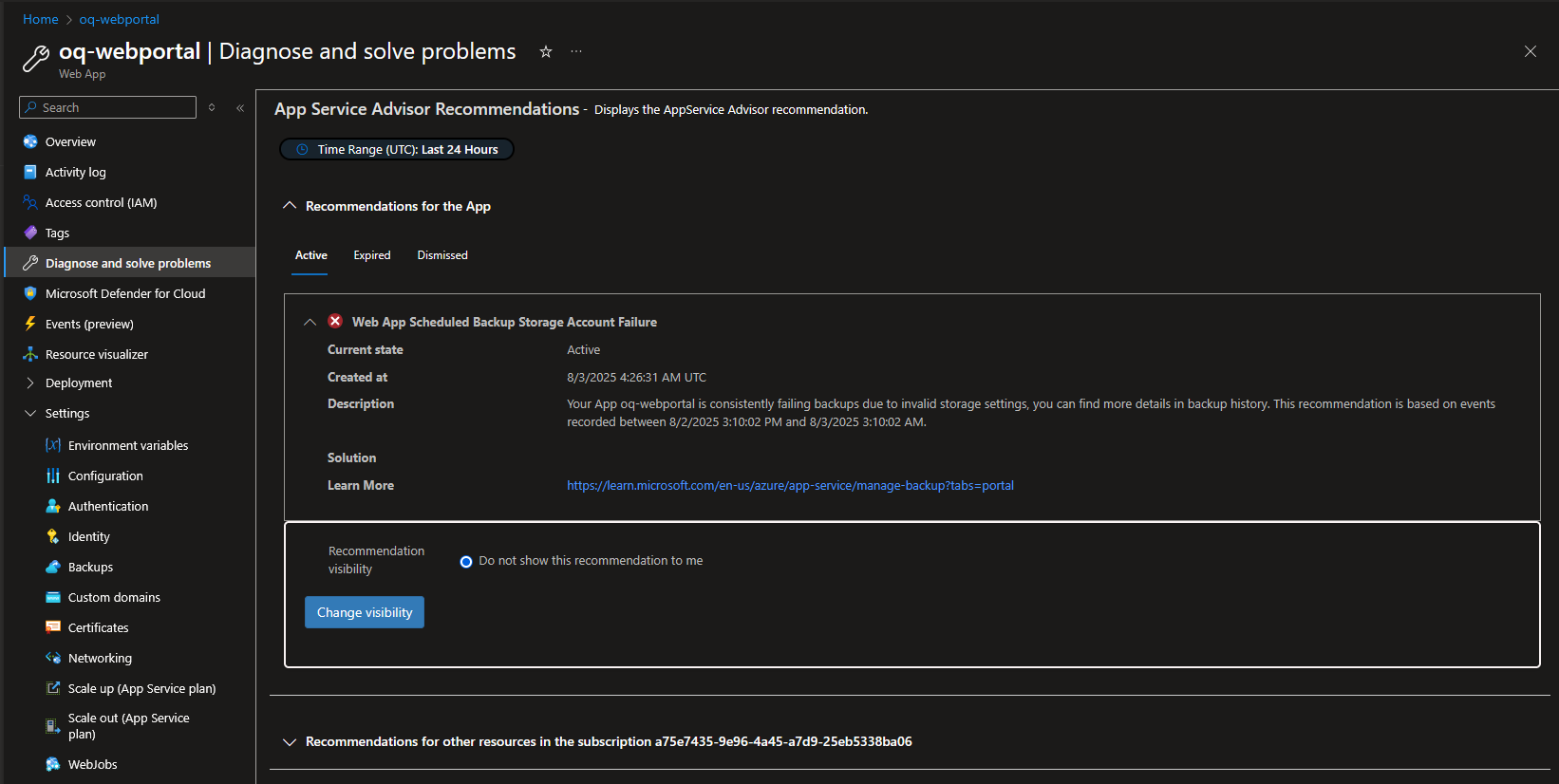The width and height of the screenshot is (1559, 784).
Task: Click the clock icon in Time Range pill
Action: [x=303, y=149]
